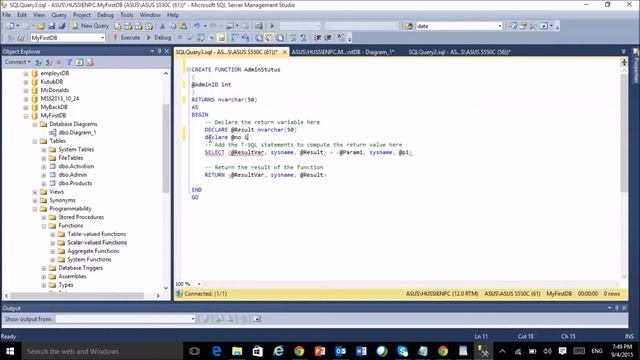640x360 pixels.
Task: Open the Query menu
Action: pyautogui.click(x=59, y=15)
